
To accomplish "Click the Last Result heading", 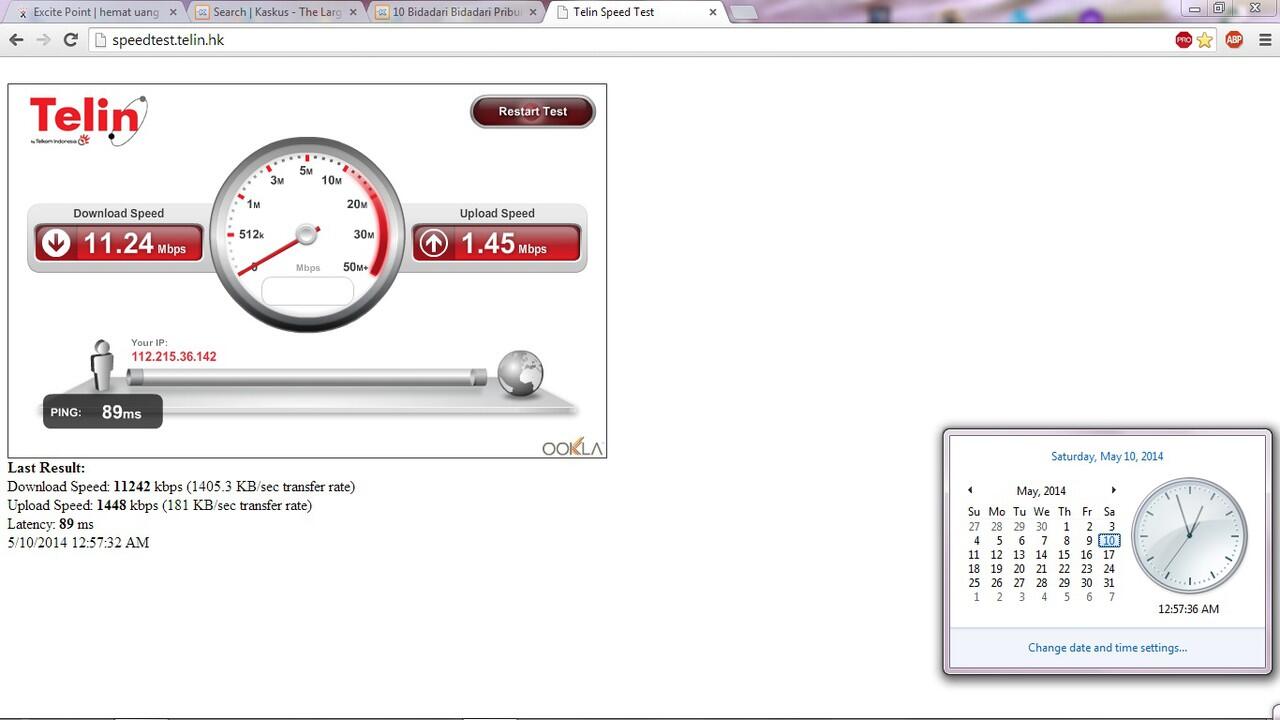I will [x=46, y=468].
